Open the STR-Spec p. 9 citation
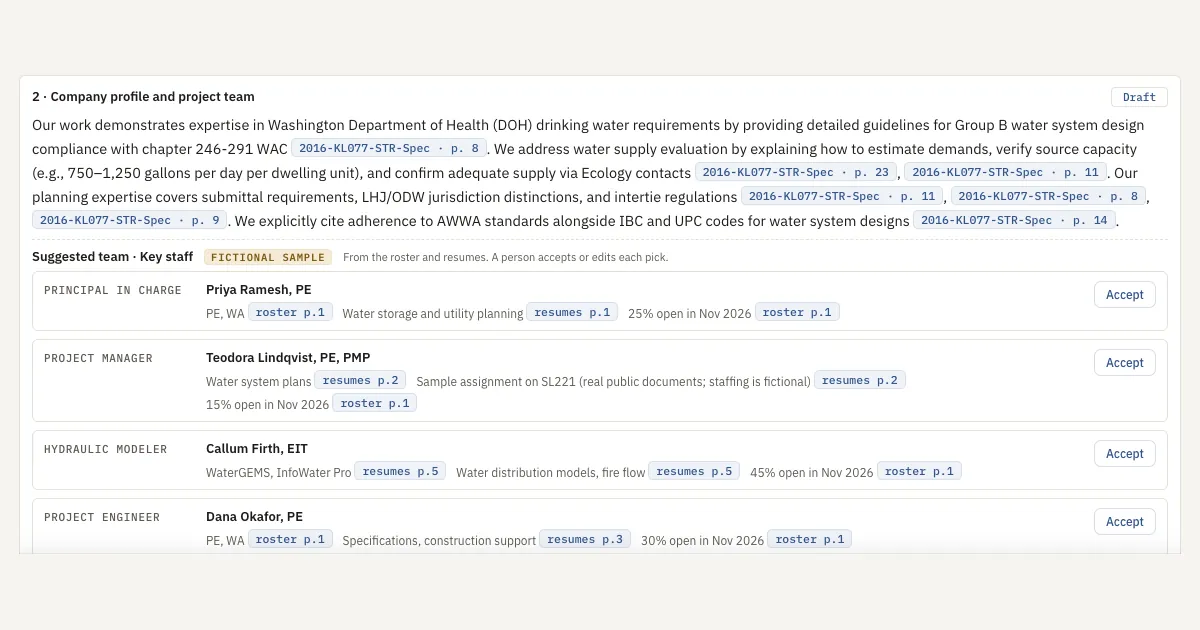The height and width of the screenshot is (630, 1200). pyautogui.click(x=130, y=220)
